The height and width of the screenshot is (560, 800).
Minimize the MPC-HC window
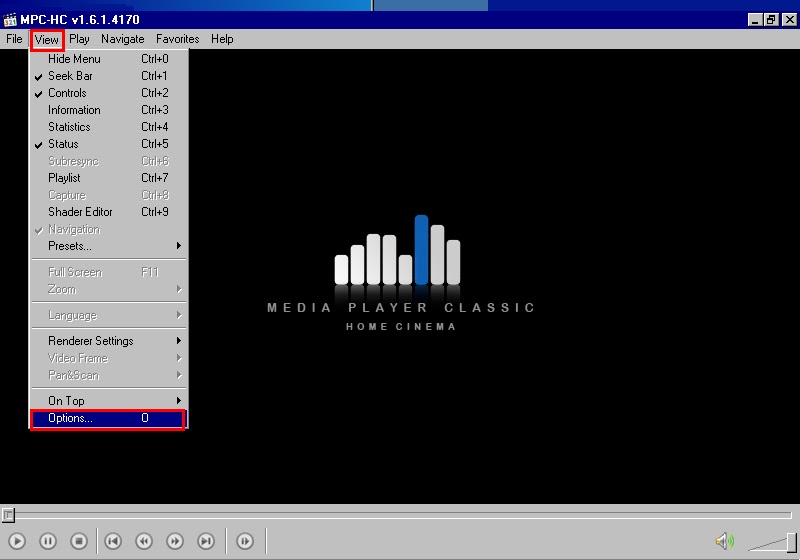pos(755,20)
